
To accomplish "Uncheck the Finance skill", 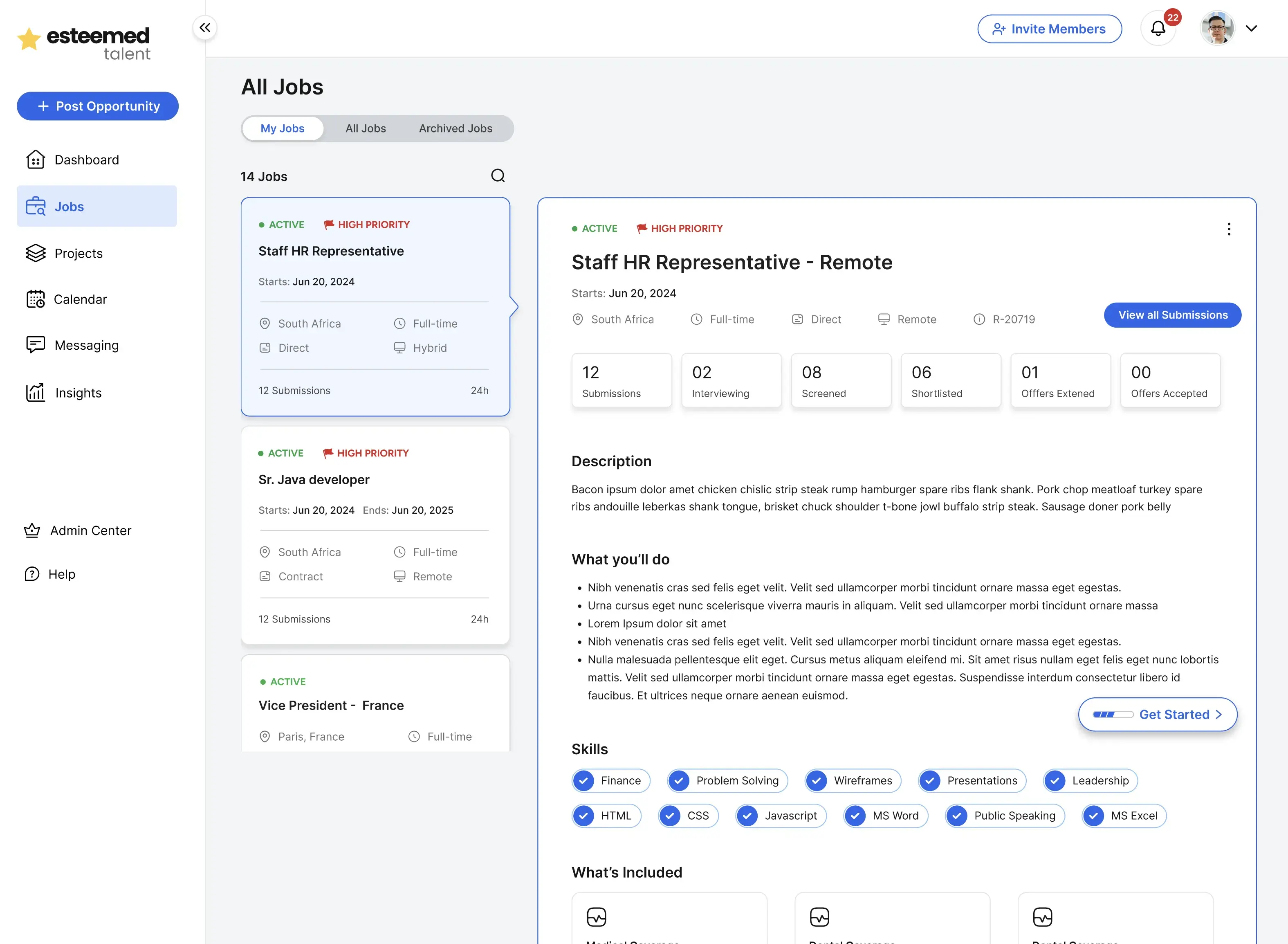I will [584, 780].
